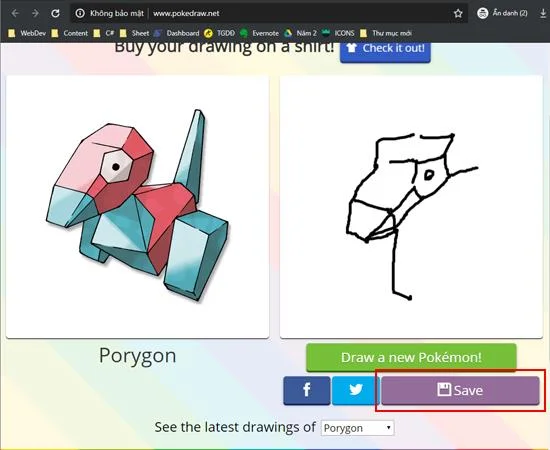Viewport: 550px width, 450px height.
Task: Reload the Pokedraw page
Action: [x=55, y=13]
